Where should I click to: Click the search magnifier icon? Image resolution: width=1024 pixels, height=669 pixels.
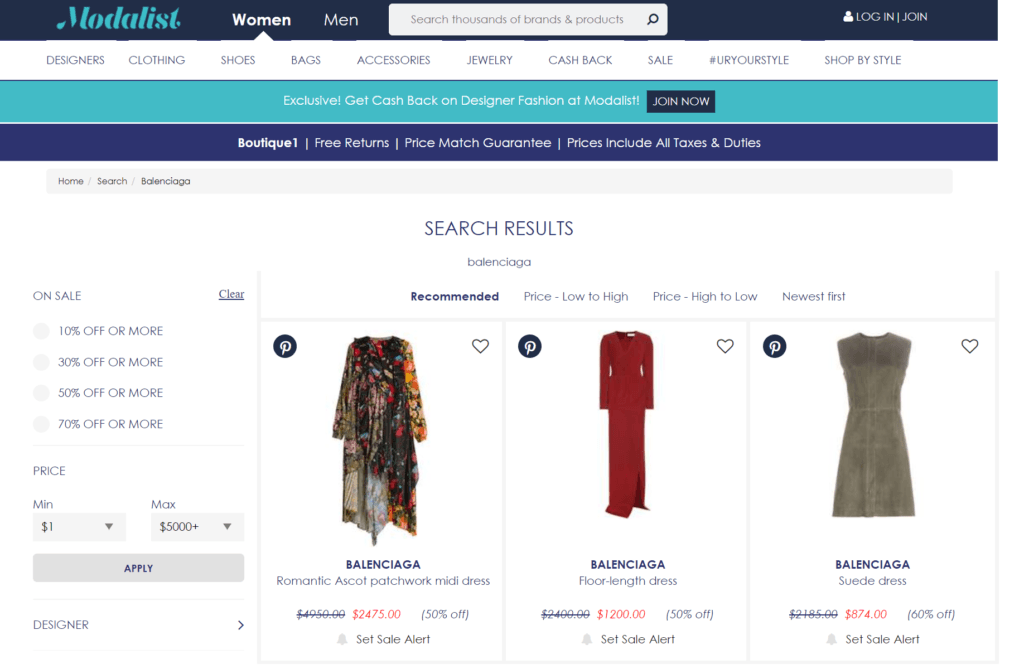[x=652, y=19]
